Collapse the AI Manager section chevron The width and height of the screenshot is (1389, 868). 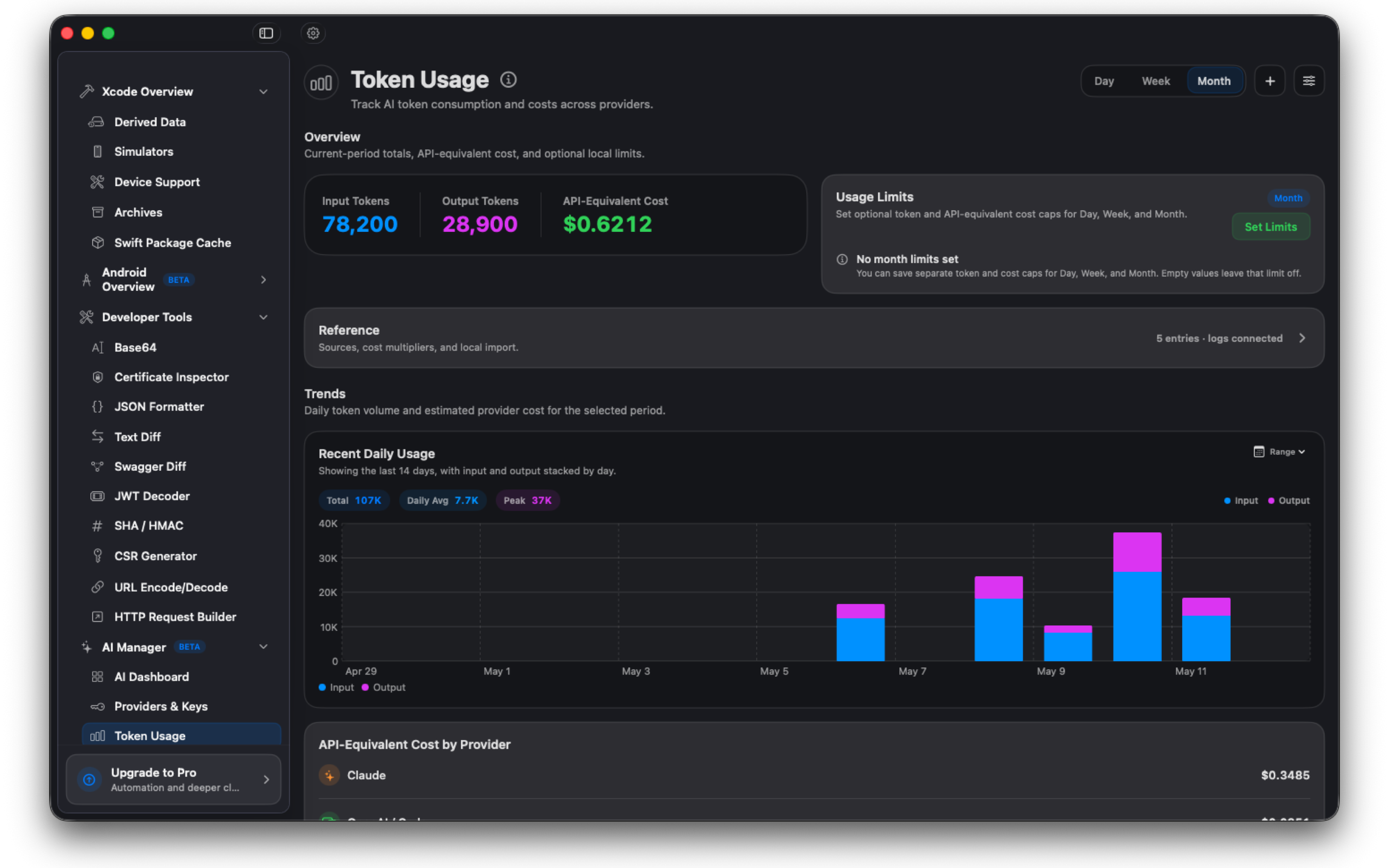point(263,647)
